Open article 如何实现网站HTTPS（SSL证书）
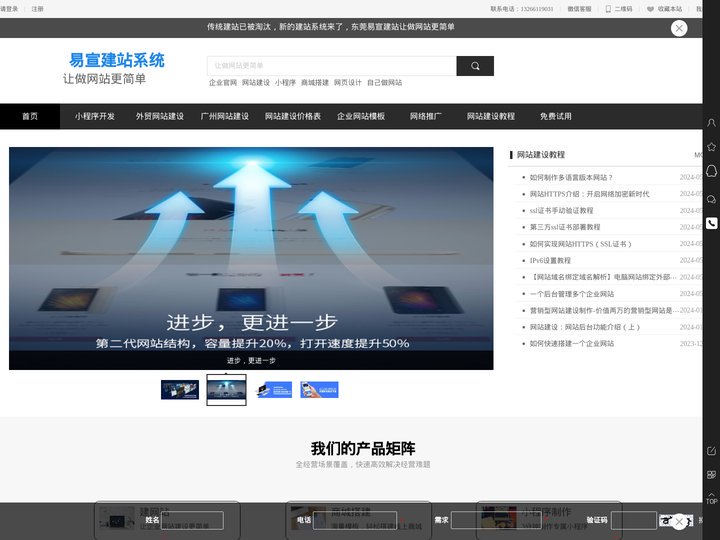The height and width of the screenshot is (540, 720). tap(580, 244)
